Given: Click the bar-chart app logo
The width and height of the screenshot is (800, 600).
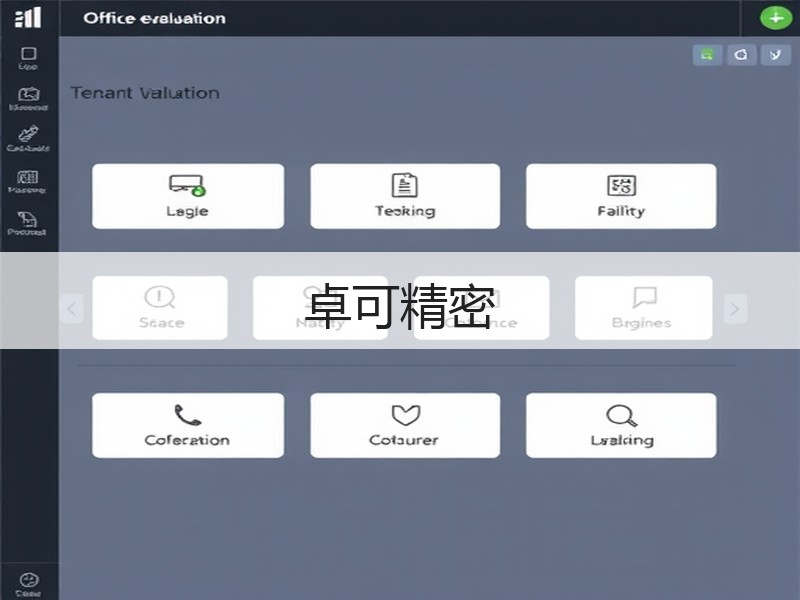Looking at the screenshot, I should pyautogui.click(x=28, y=17).
